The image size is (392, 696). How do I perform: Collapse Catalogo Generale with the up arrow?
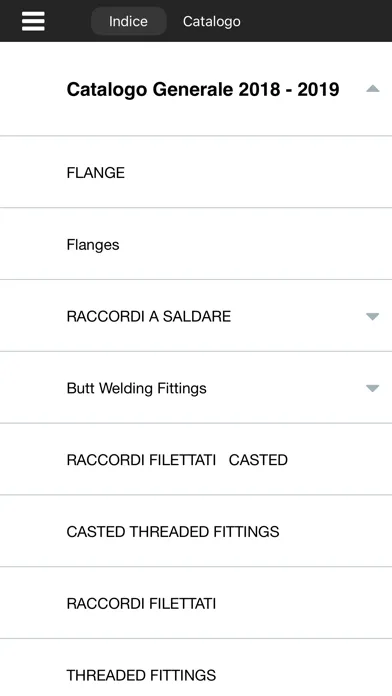372,89
